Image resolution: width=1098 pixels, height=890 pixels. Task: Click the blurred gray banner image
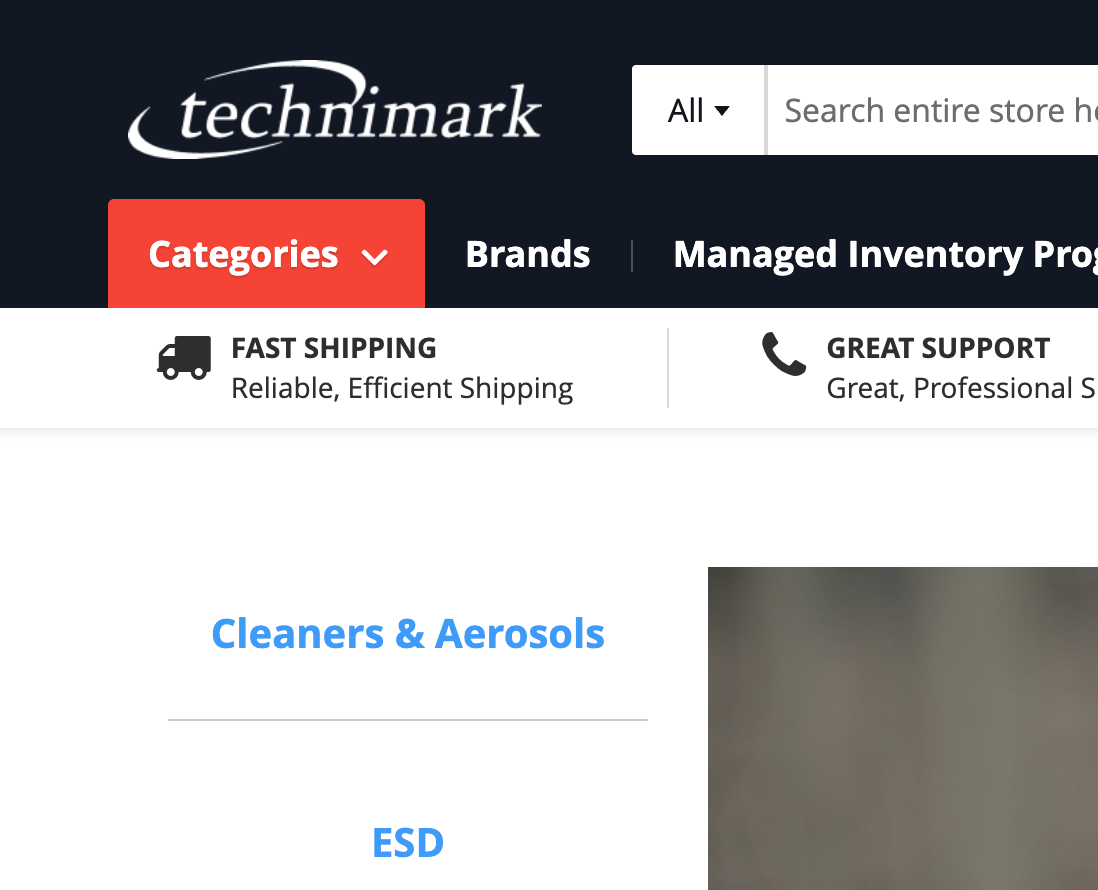(x=903, y=728)
